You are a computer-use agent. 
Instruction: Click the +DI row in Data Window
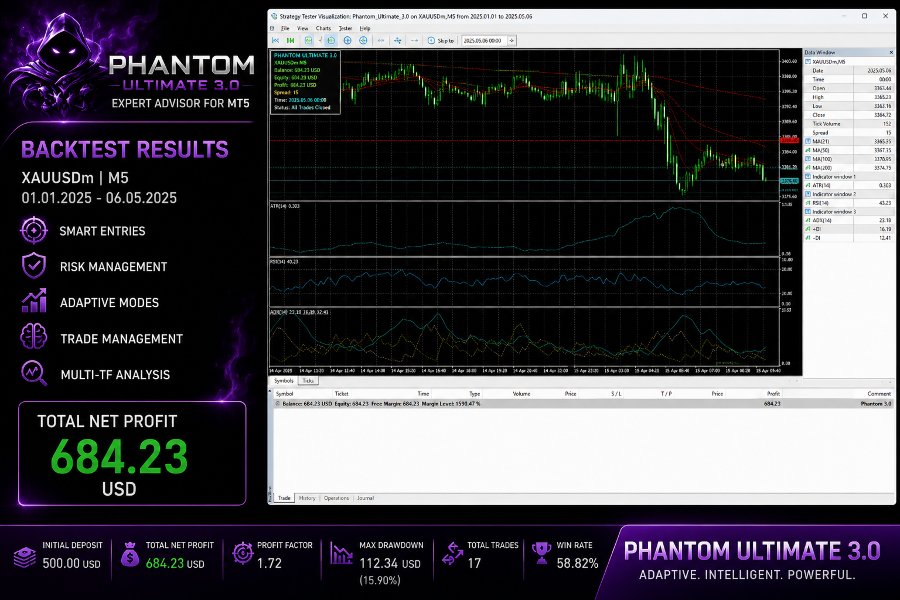tap(848, 229)
